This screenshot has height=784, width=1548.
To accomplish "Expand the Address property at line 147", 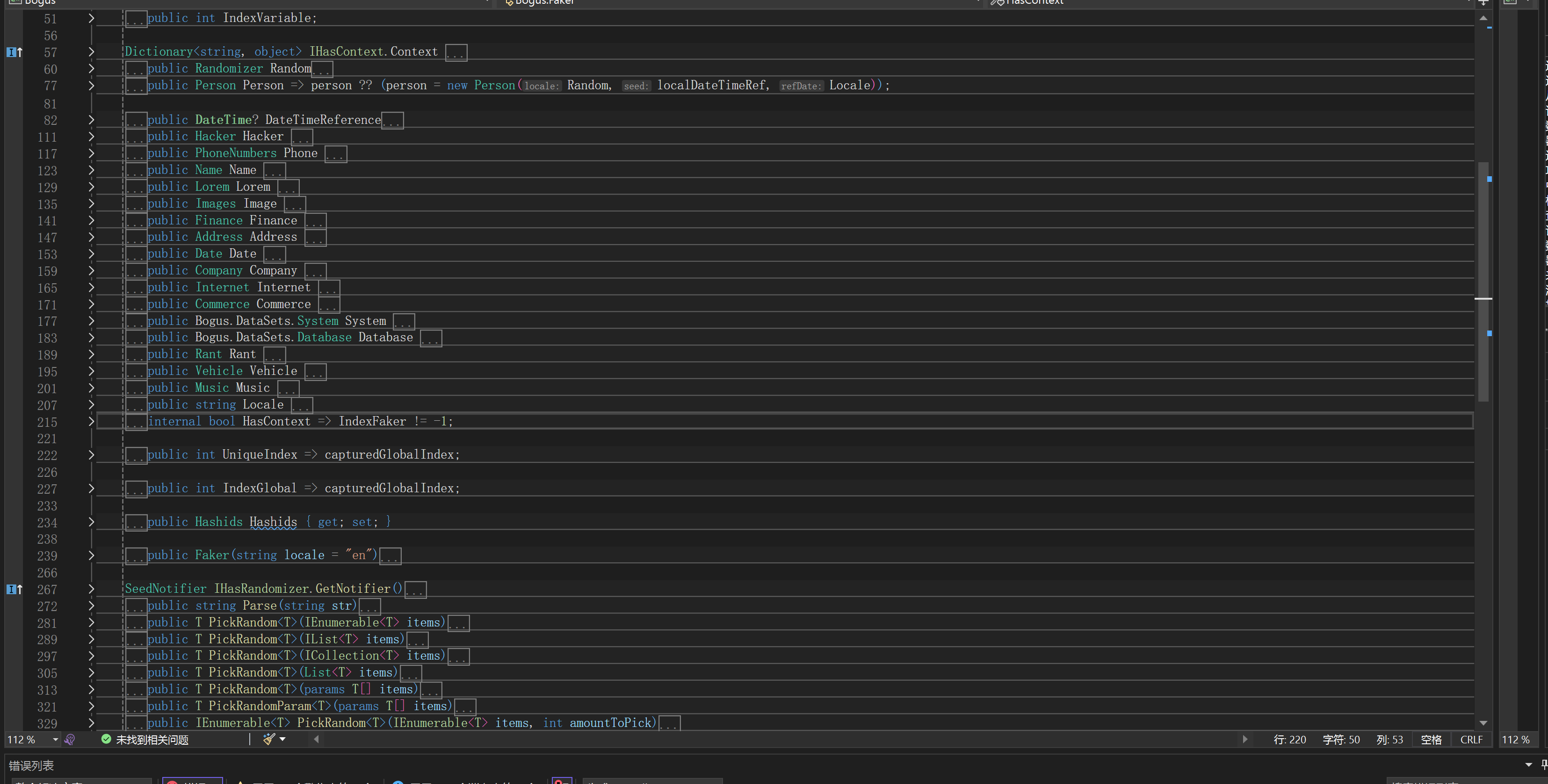I will [x=91, y=237].
